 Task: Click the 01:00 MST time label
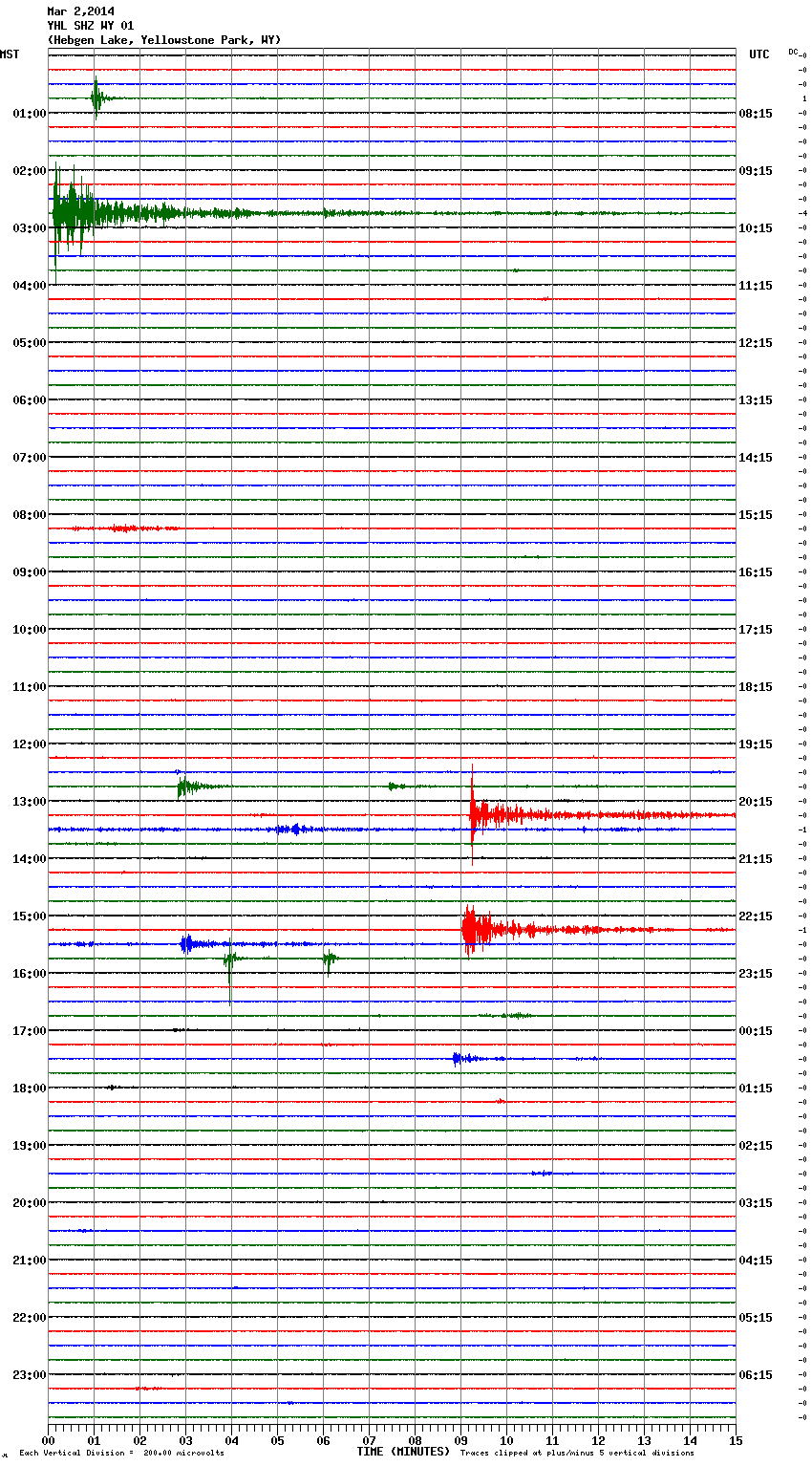[x=30, y=114]
